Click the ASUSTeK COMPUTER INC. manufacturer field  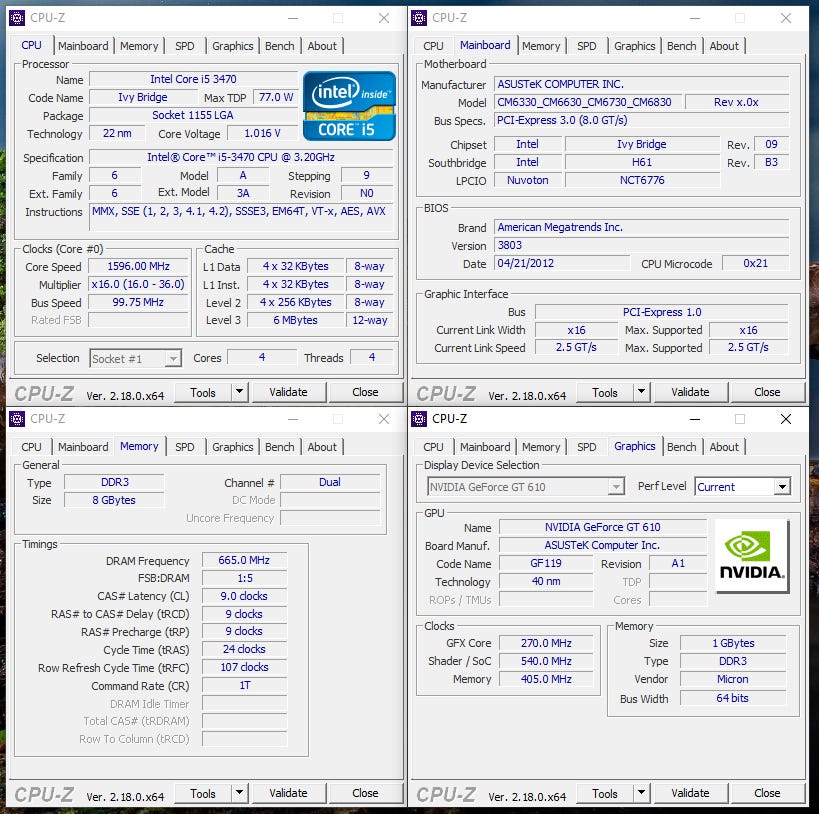click(x=641, y=84)
